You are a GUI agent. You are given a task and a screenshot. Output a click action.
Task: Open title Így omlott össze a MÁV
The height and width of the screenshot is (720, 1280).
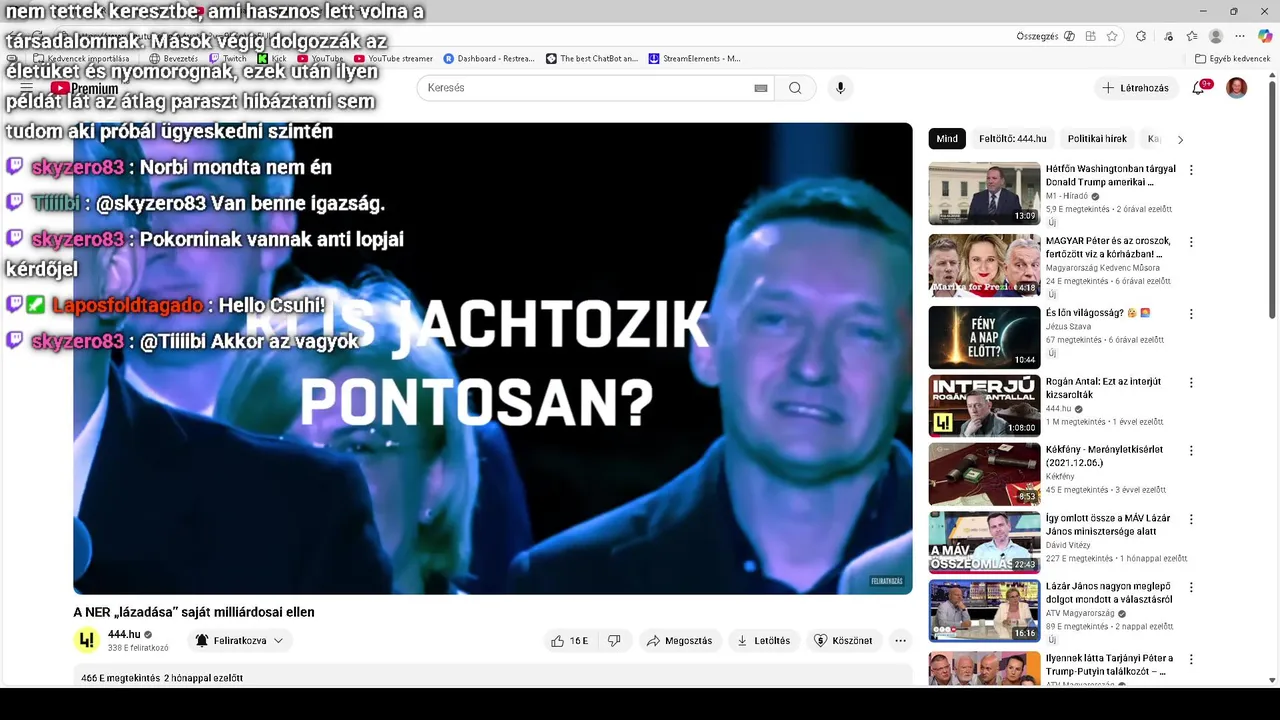click(1108, 525)
